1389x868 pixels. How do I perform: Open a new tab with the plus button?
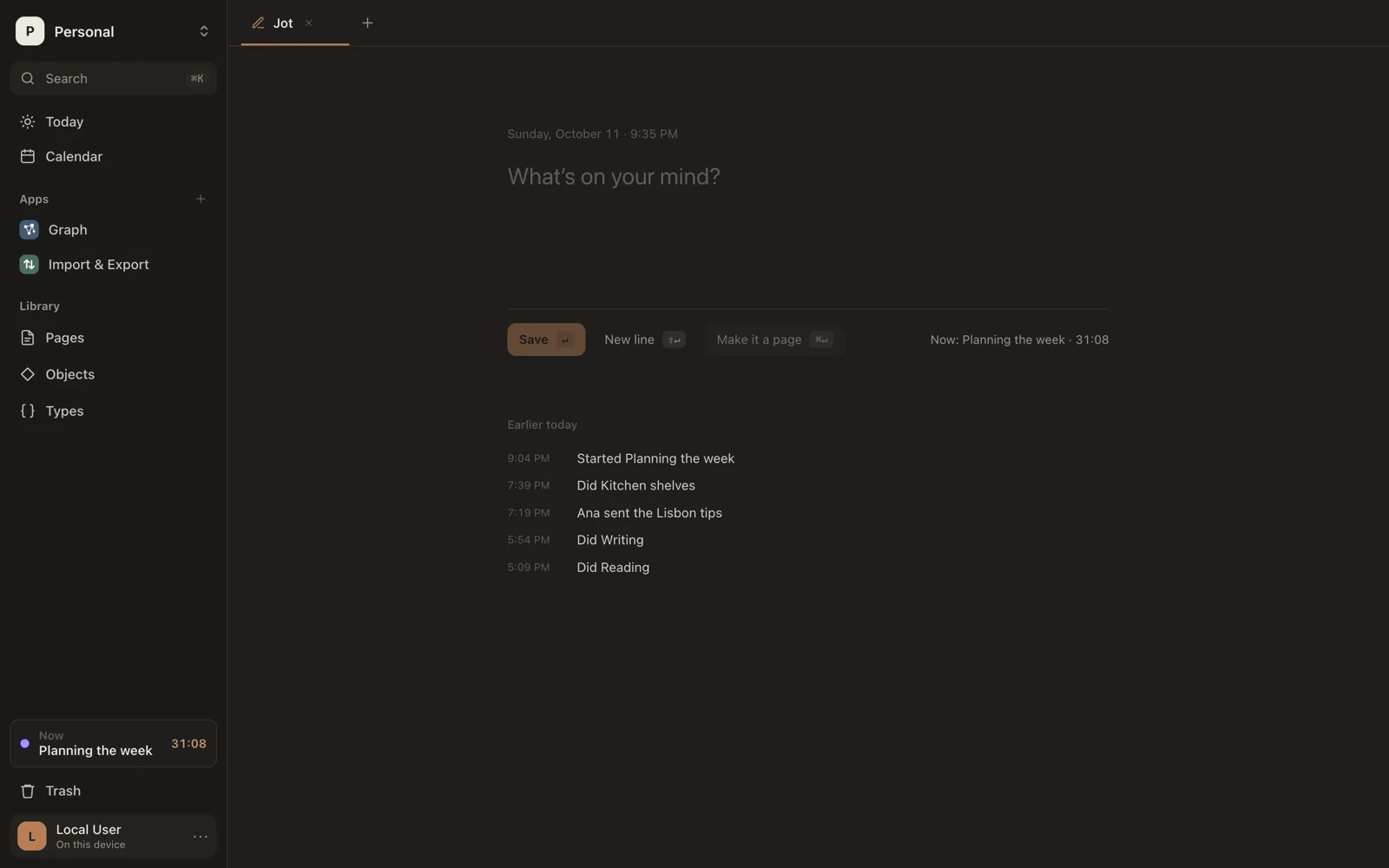coord(367,23)
